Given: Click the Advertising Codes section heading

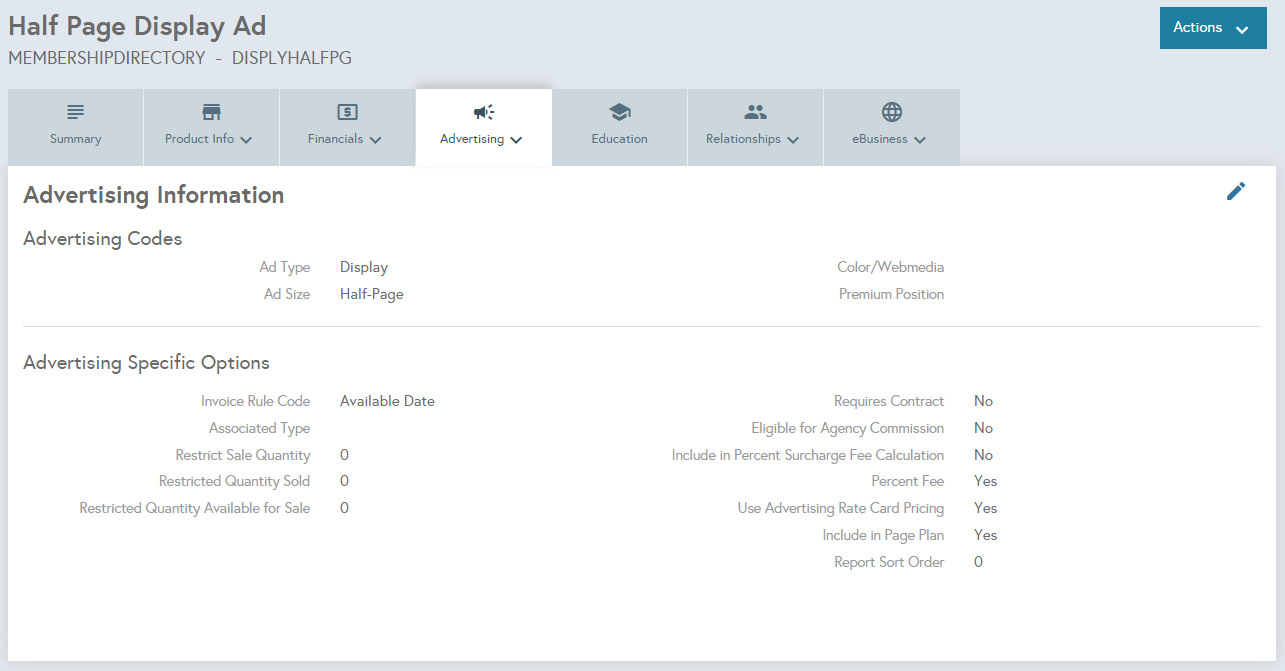Looking at the screenshot, I should 103,239.
